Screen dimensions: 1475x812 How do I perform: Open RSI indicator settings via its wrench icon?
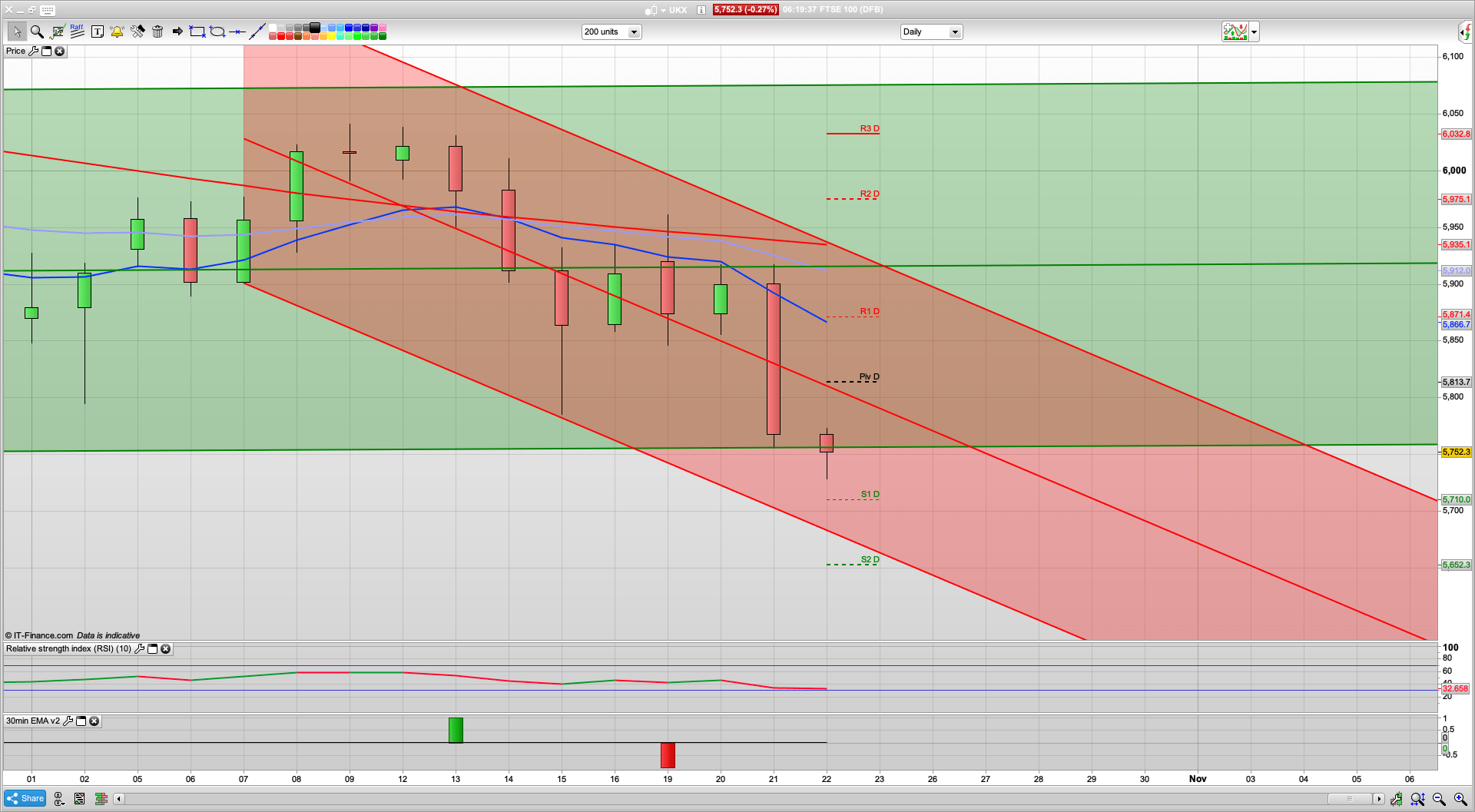(139, 649)
